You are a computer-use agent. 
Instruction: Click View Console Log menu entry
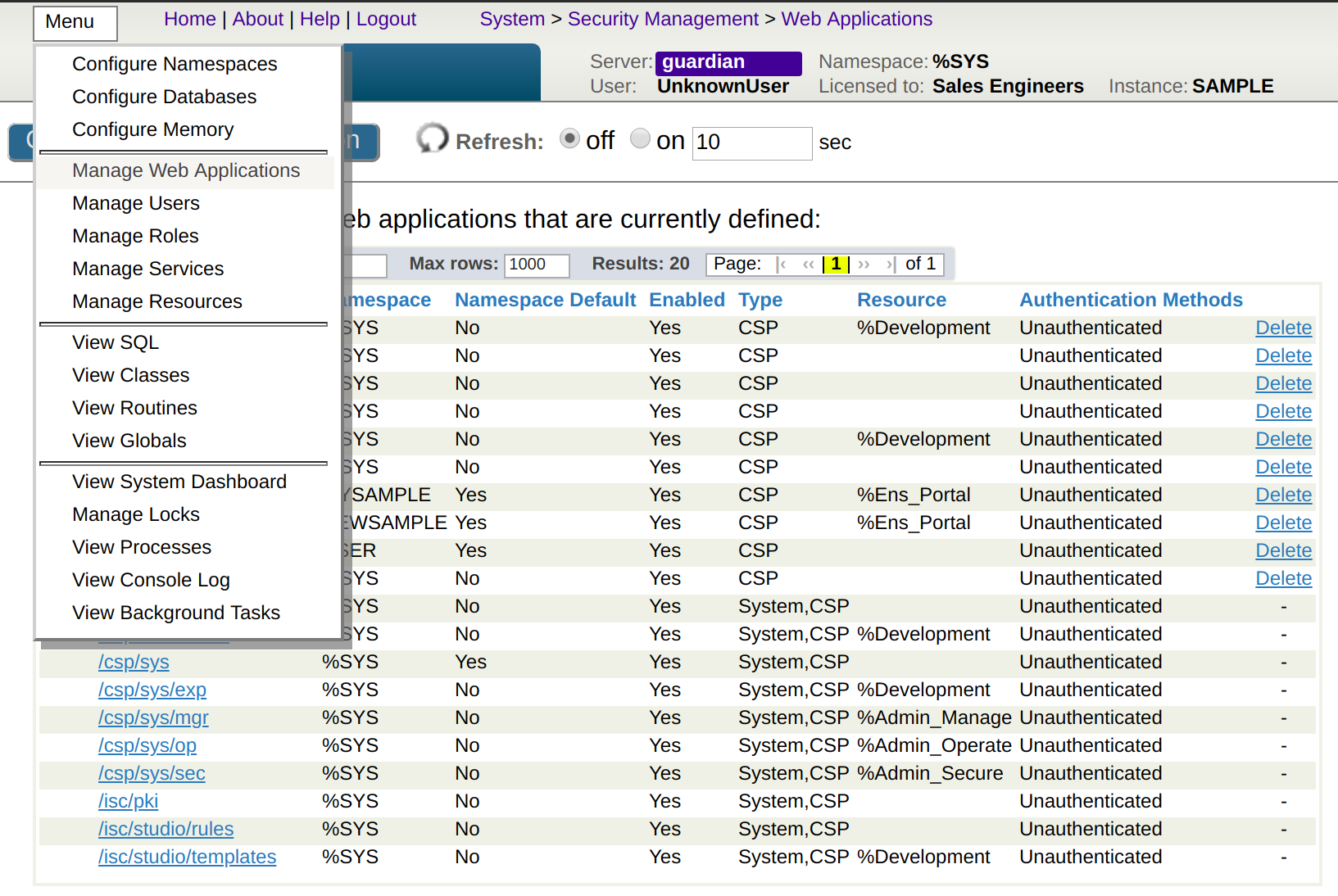point(151,580)
